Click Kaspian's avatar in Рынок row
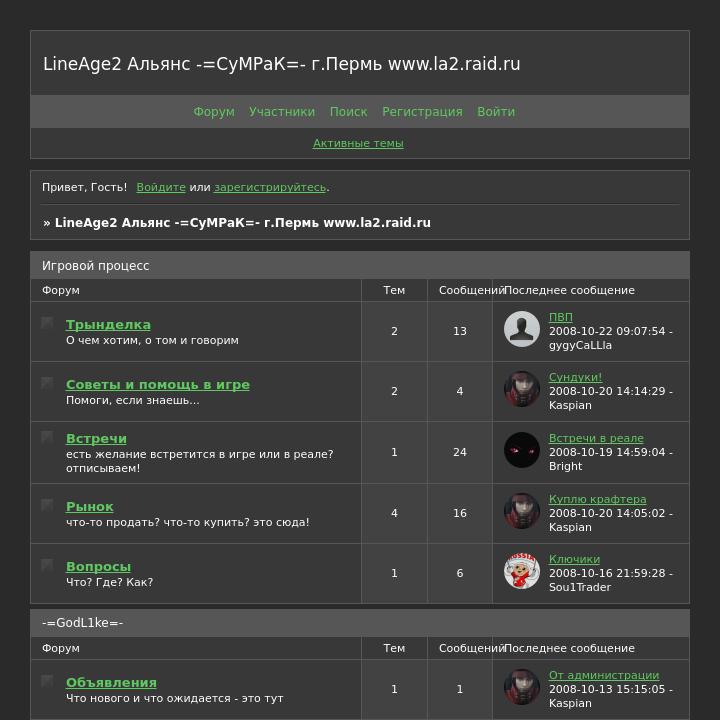720x720 pixels. point(522,511)
